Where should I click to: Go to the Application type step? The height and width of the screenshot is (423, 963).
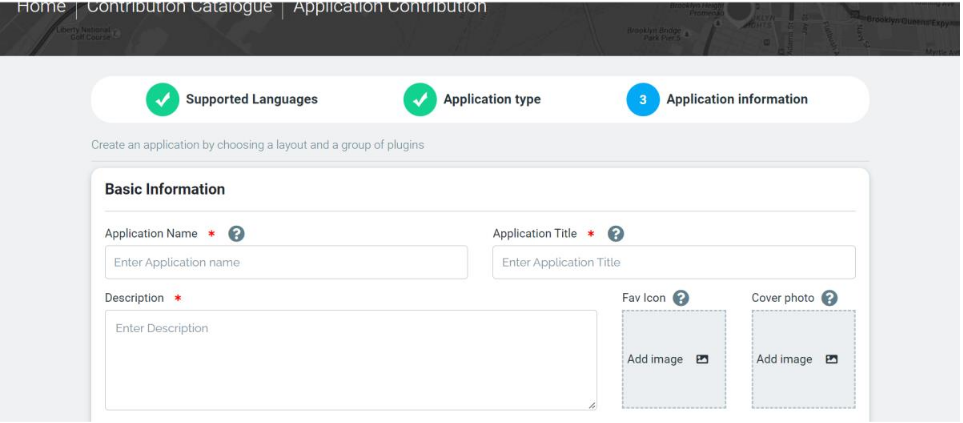(x=492, y=100)
